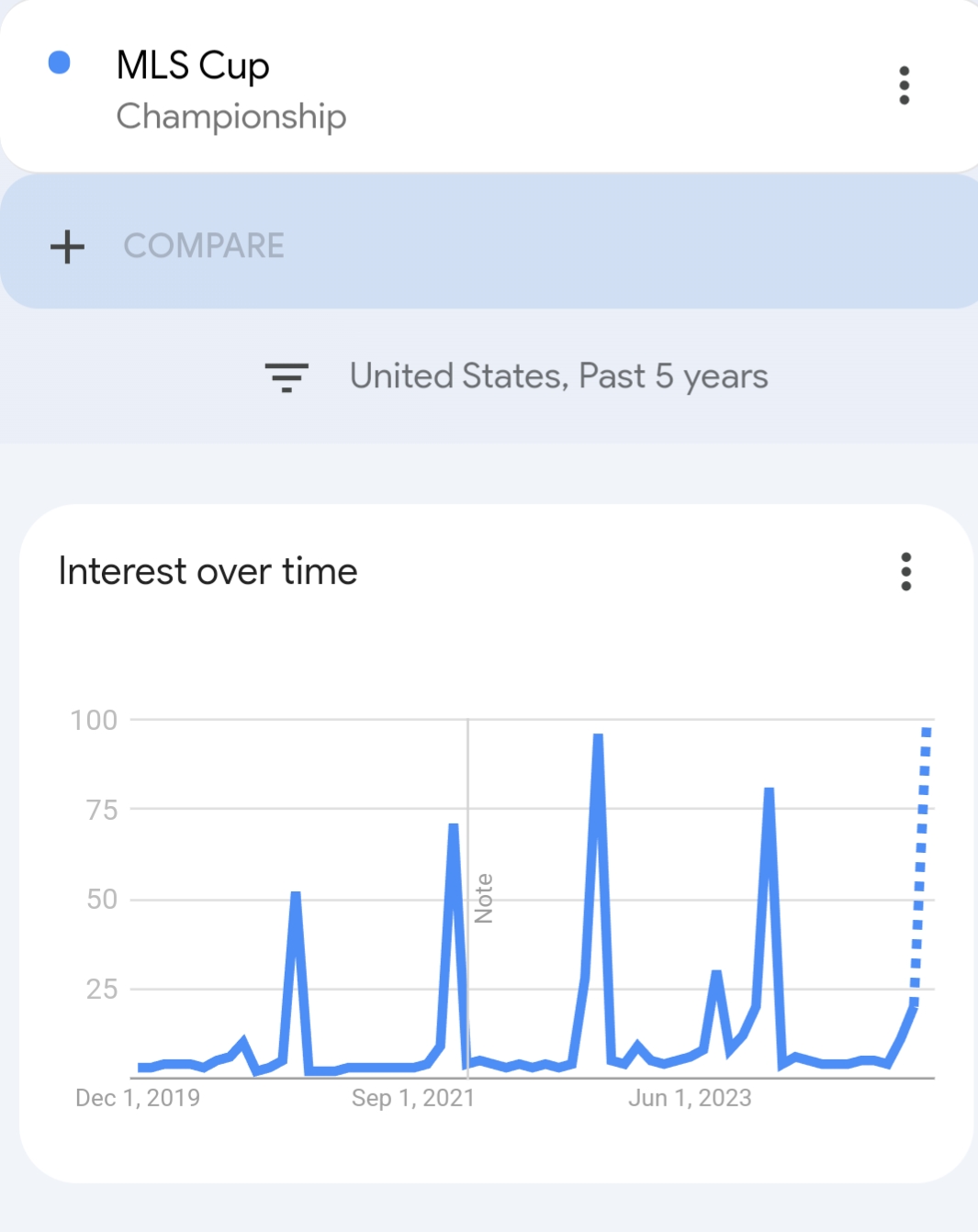Open the MLS Cup term options menu
978x1232 pixels.
click(x=904, y=85)
